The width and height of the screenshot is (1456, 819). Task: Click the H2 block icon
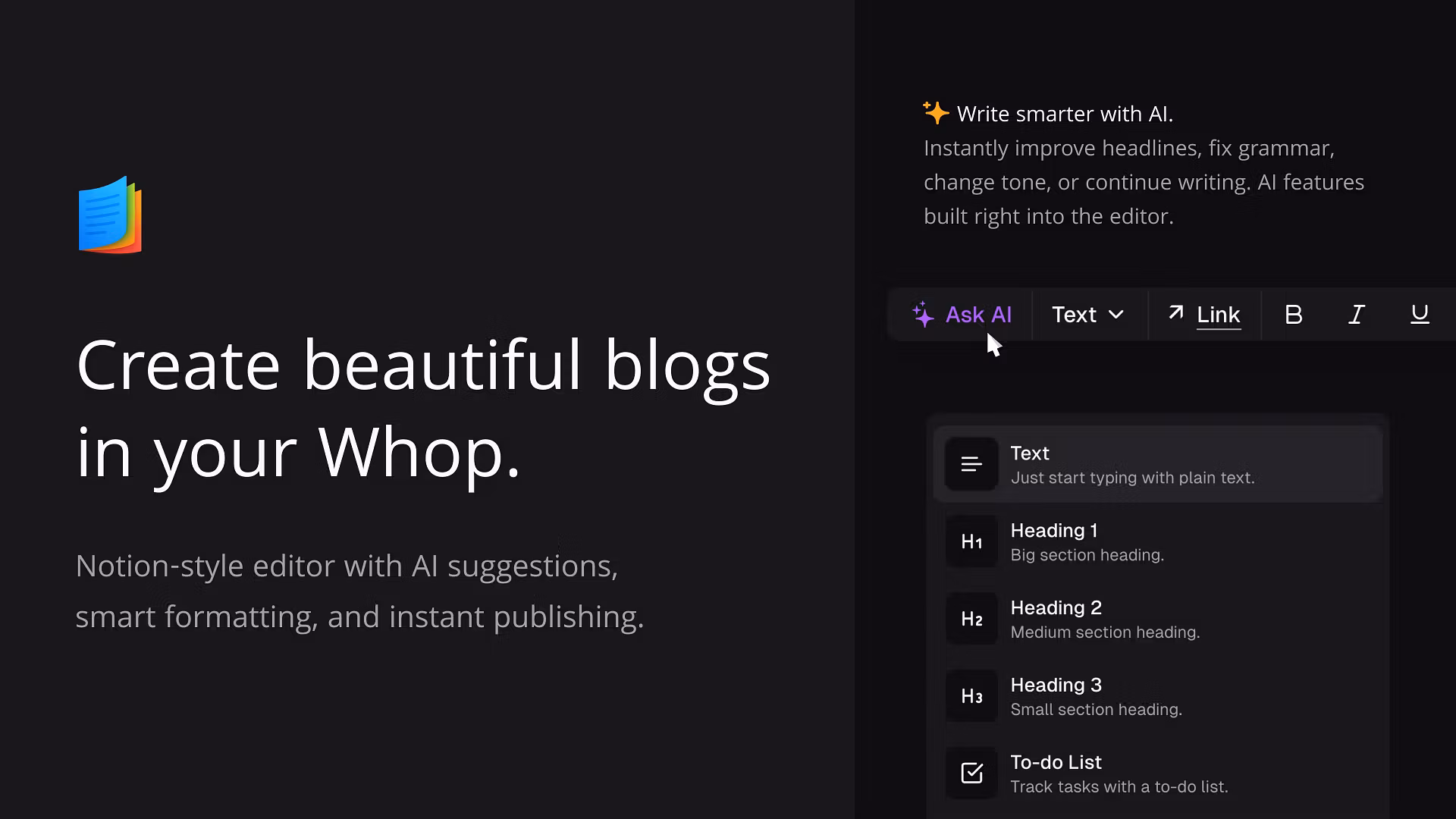pos(971,619)
